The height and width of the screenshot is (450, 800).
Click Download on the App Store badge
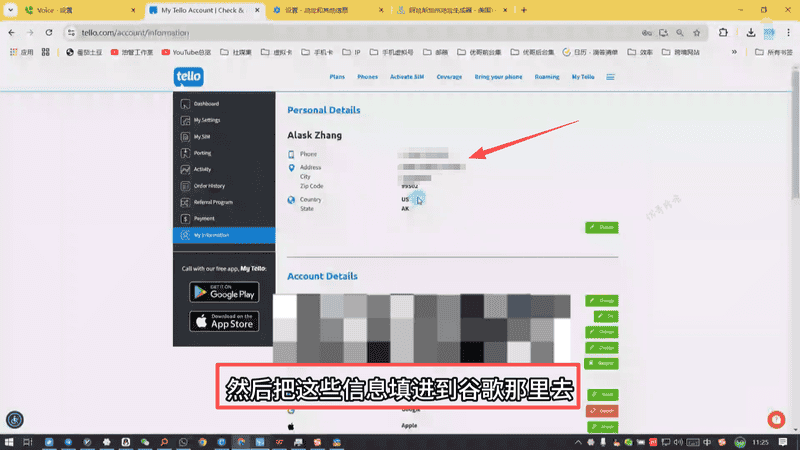tap(224, 321)
